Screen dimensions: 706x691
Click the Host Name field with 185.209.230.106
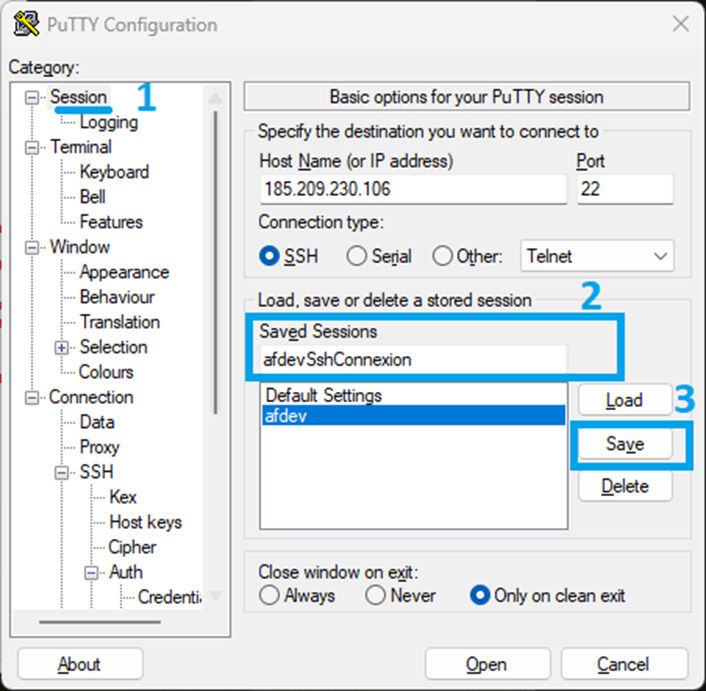413,189
